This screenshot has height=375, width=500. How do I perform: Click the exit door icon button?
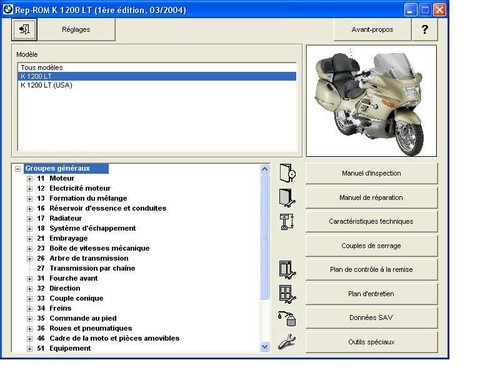click(x=24, y=29)
